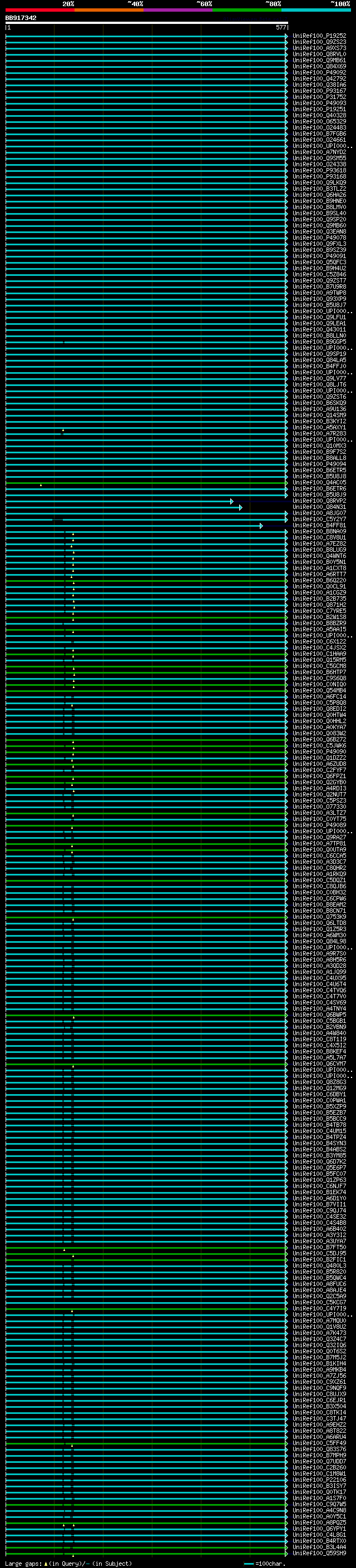This screenshot has height=1568, width=356.
Task: Click the purple ~60% identity legend segment
Action: 177,10
